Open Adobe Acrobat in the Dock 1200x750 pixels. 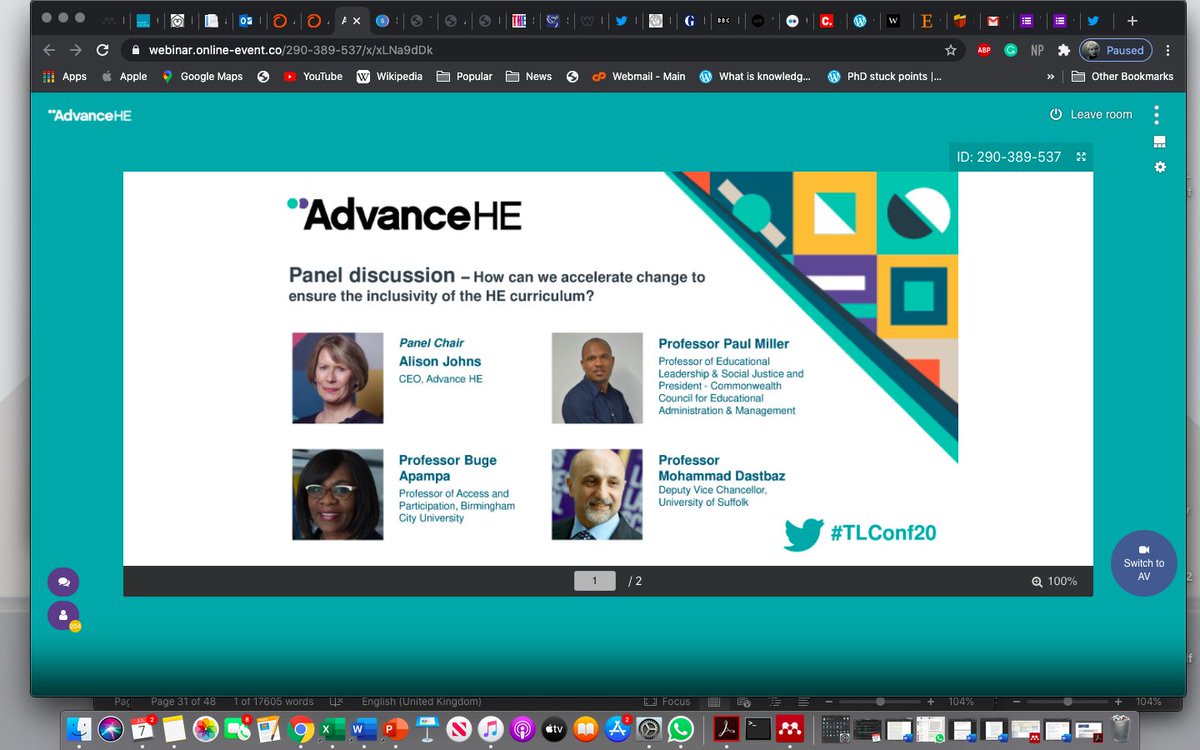(725, 729)
